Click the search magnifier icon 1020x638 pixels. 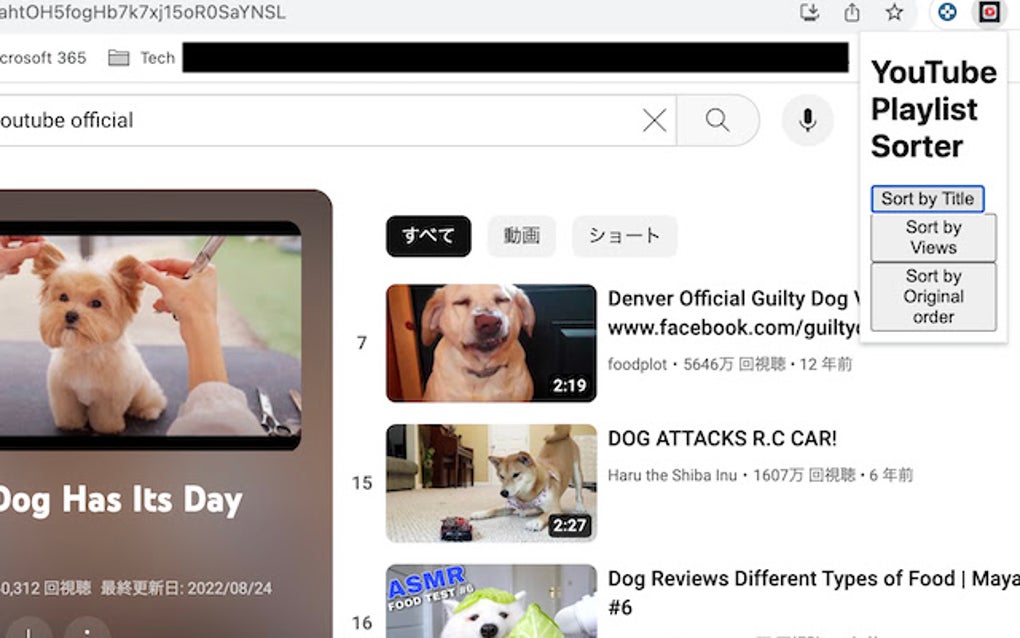[x=718, y=120]
